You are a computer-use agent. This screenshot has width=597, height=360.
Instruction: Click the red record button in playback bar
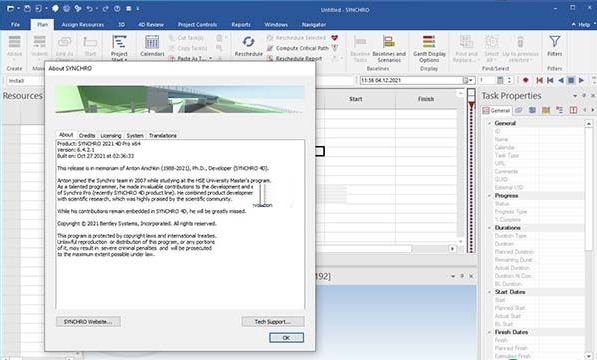pos(526,80)
